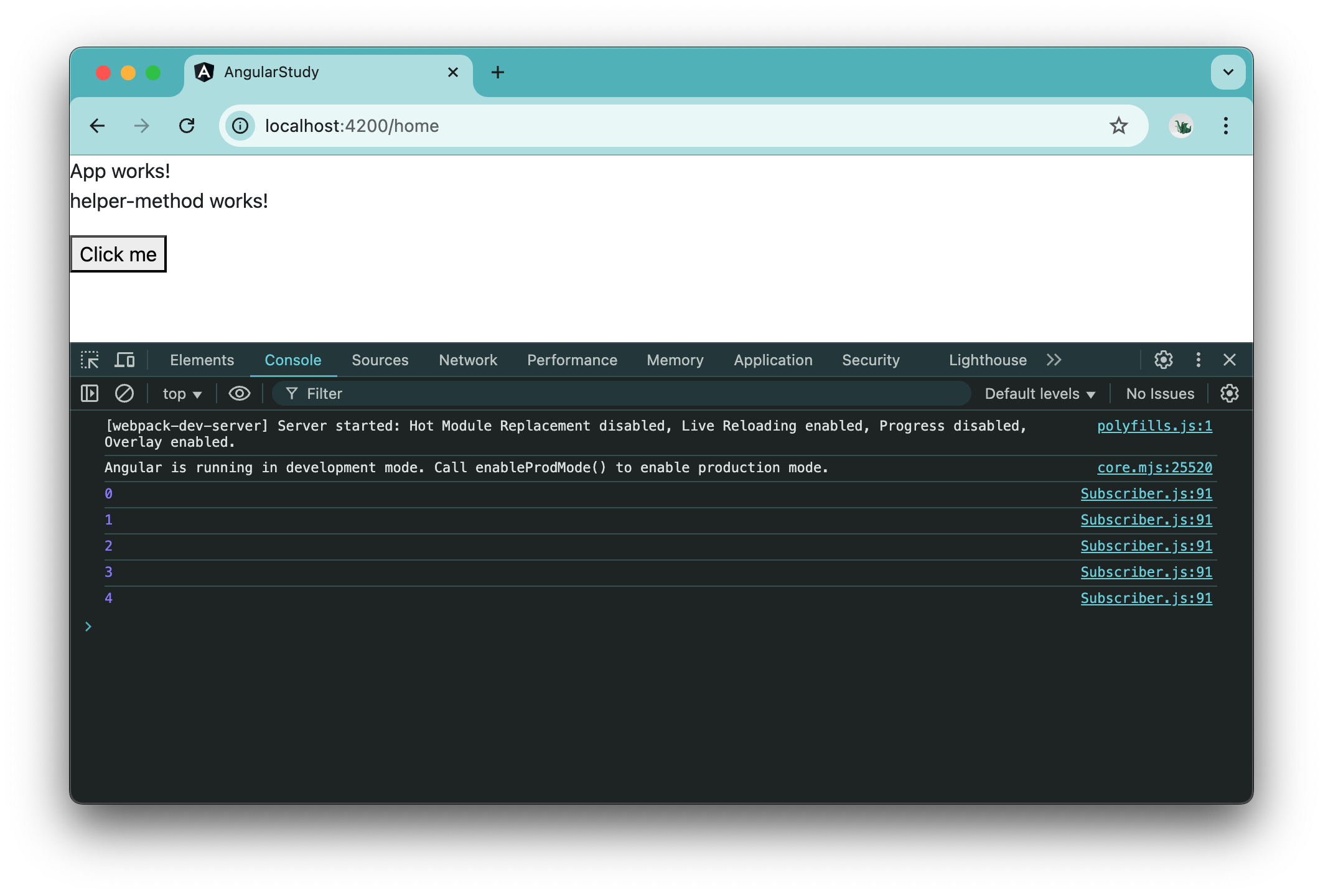
Task: Switch to the Network panel
Action: 467,360
